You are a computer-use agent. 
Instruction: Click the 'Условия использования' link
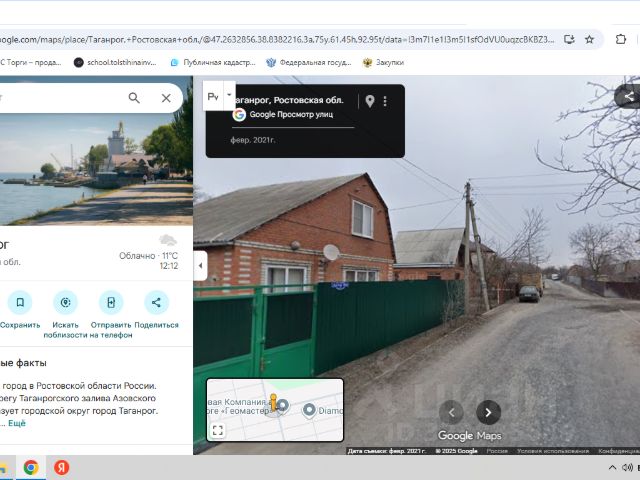[x=553, y=451]
